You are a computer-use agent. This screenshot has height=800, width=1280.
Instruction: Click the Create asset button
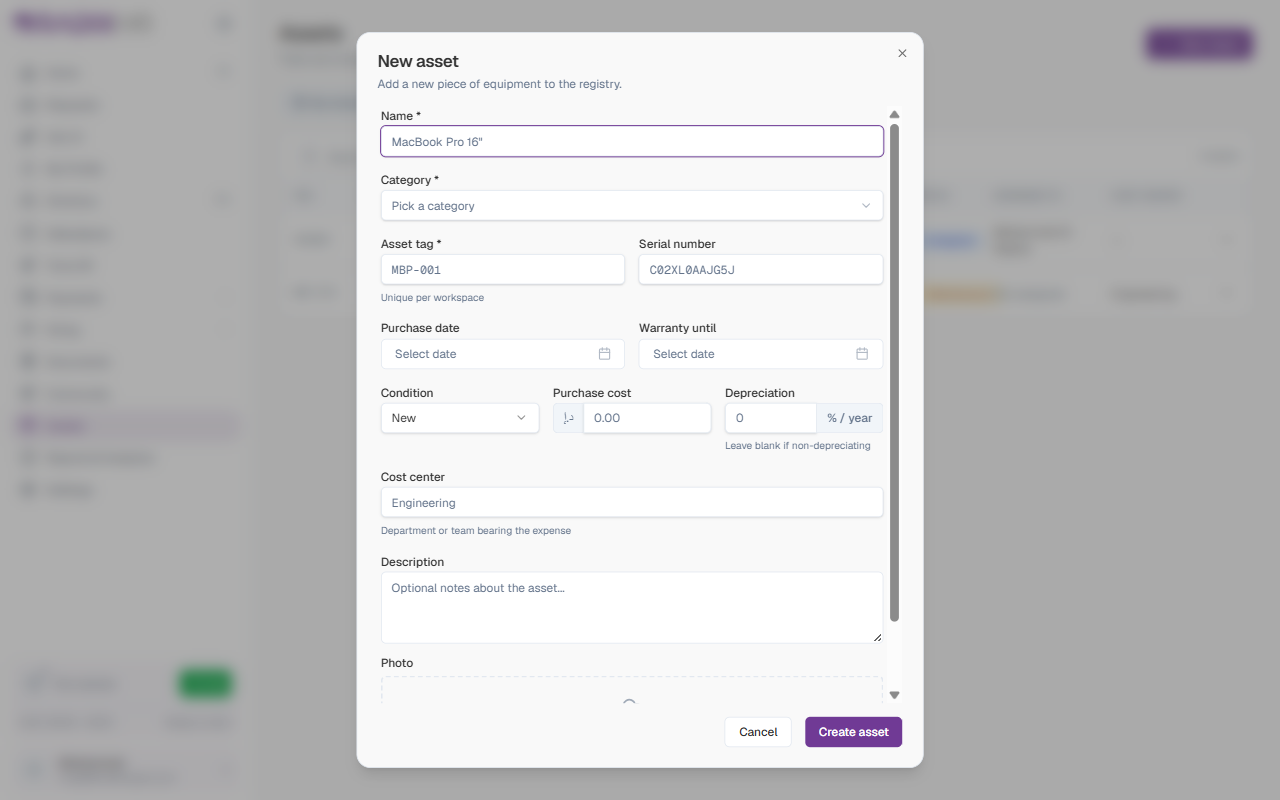[853, 732]
